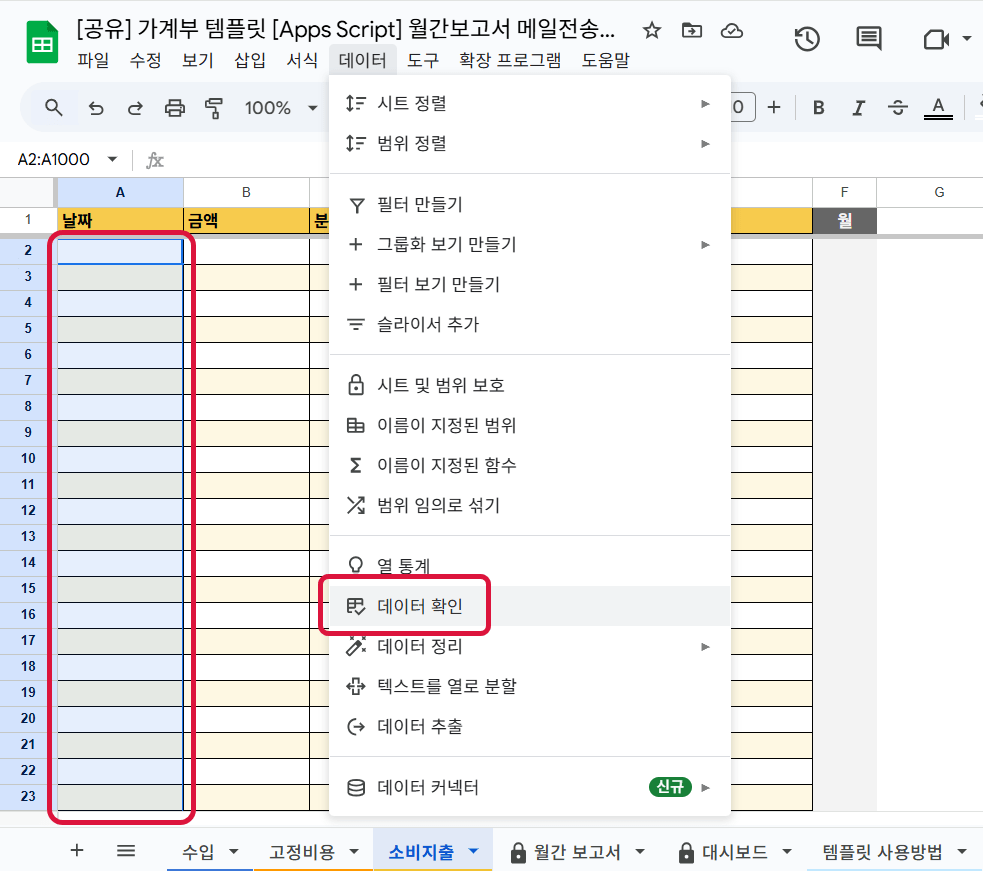Click the add new sheet plus button
The image size is (983, 871).
click(77, 851)
